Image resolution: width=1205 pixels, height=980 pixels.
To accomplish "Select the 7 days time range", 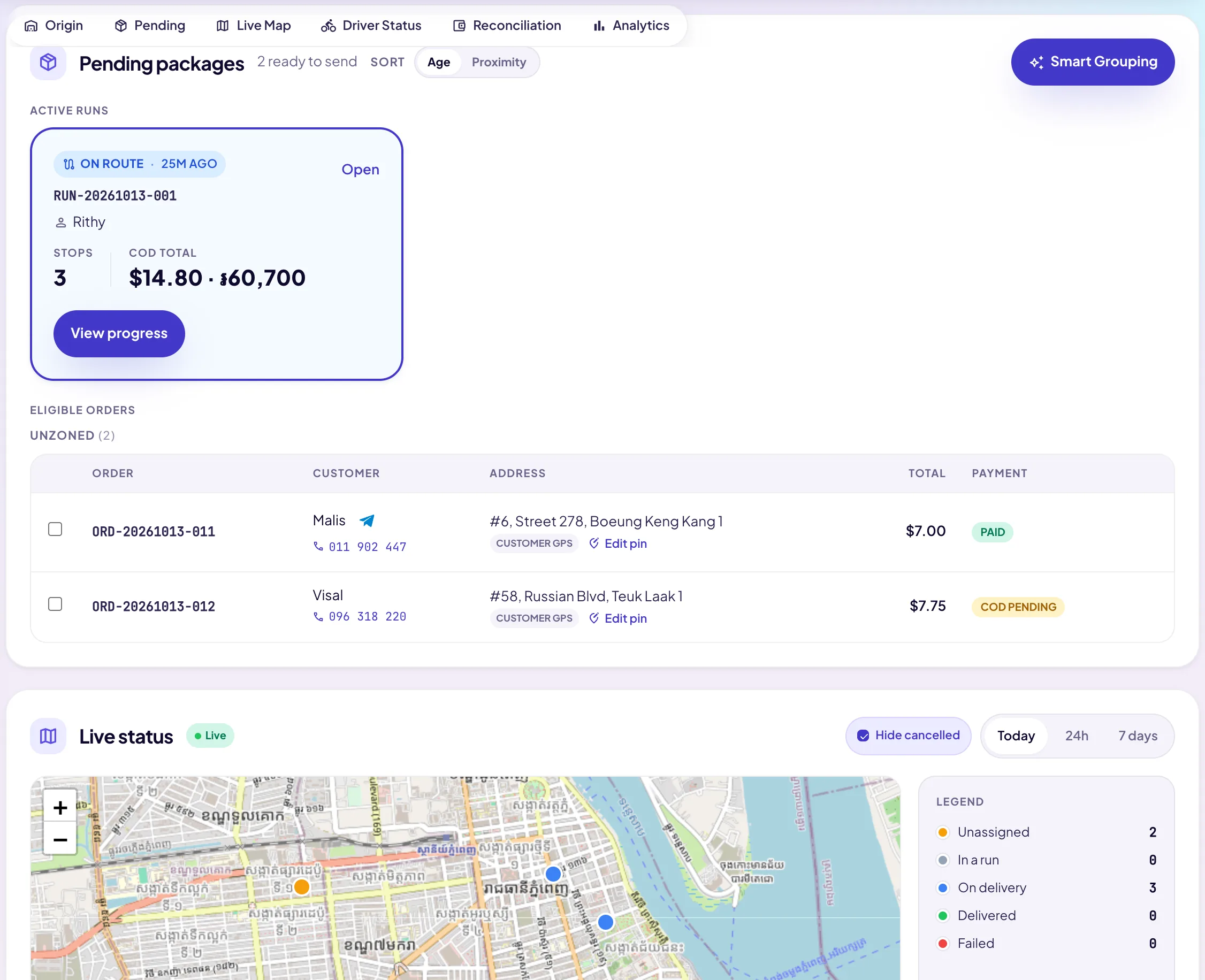I will click(x=1138, y=736).
